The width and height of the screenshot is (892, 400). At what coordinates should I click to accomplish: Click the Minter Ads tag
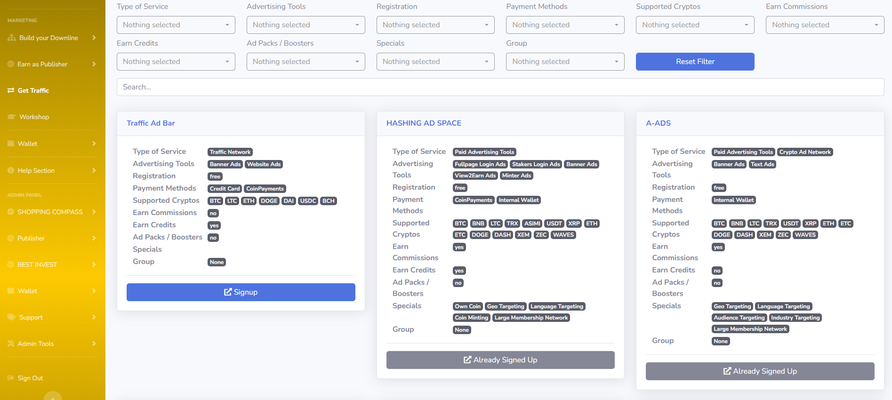pos(517,176)
